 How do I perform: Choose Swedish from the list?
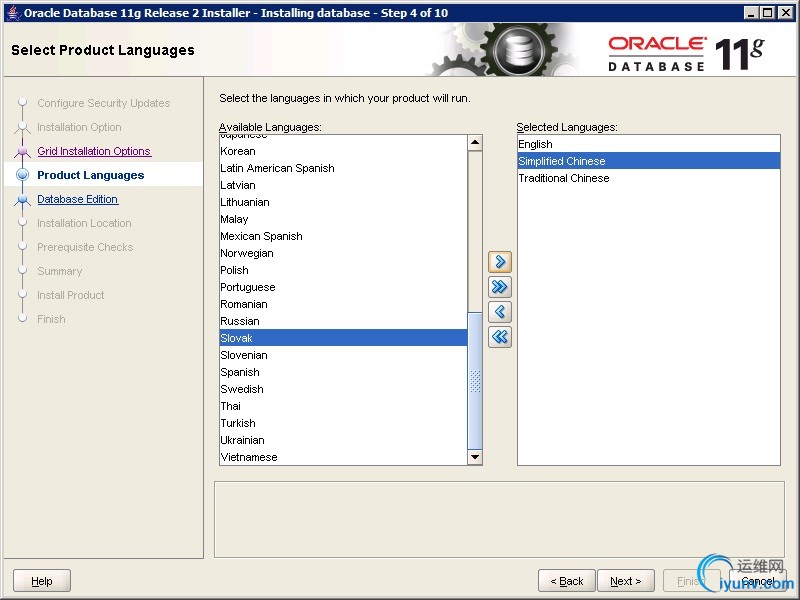pos(343,389)
